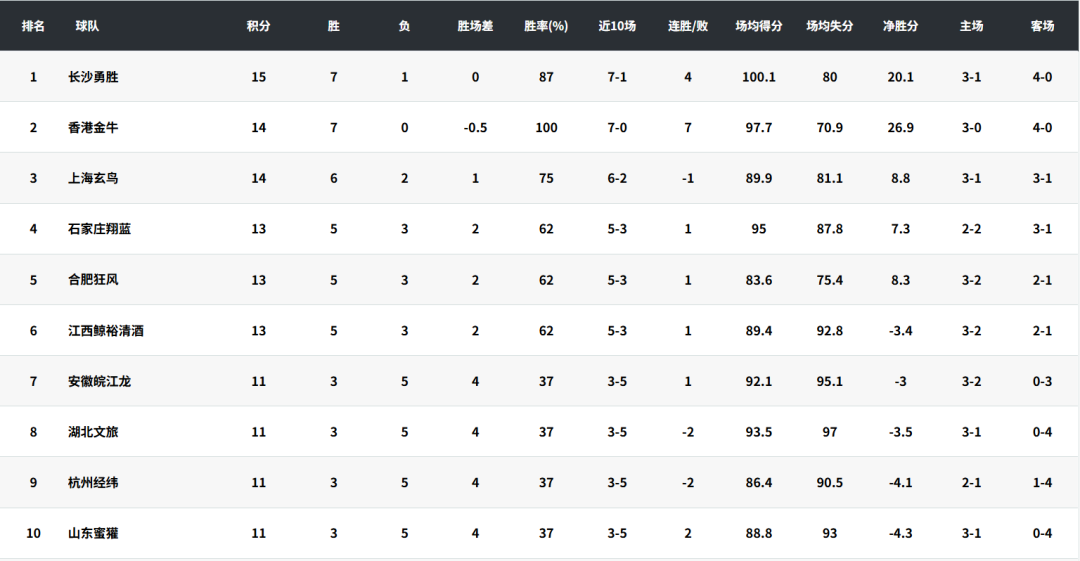1080x561 pixels.
Task: Sort by the 积分 column header
Action: point(258,26)
